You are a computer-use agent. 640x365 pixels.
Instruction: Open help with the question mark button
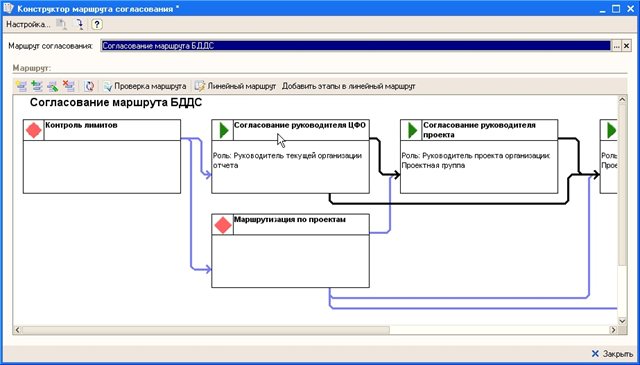96,24
